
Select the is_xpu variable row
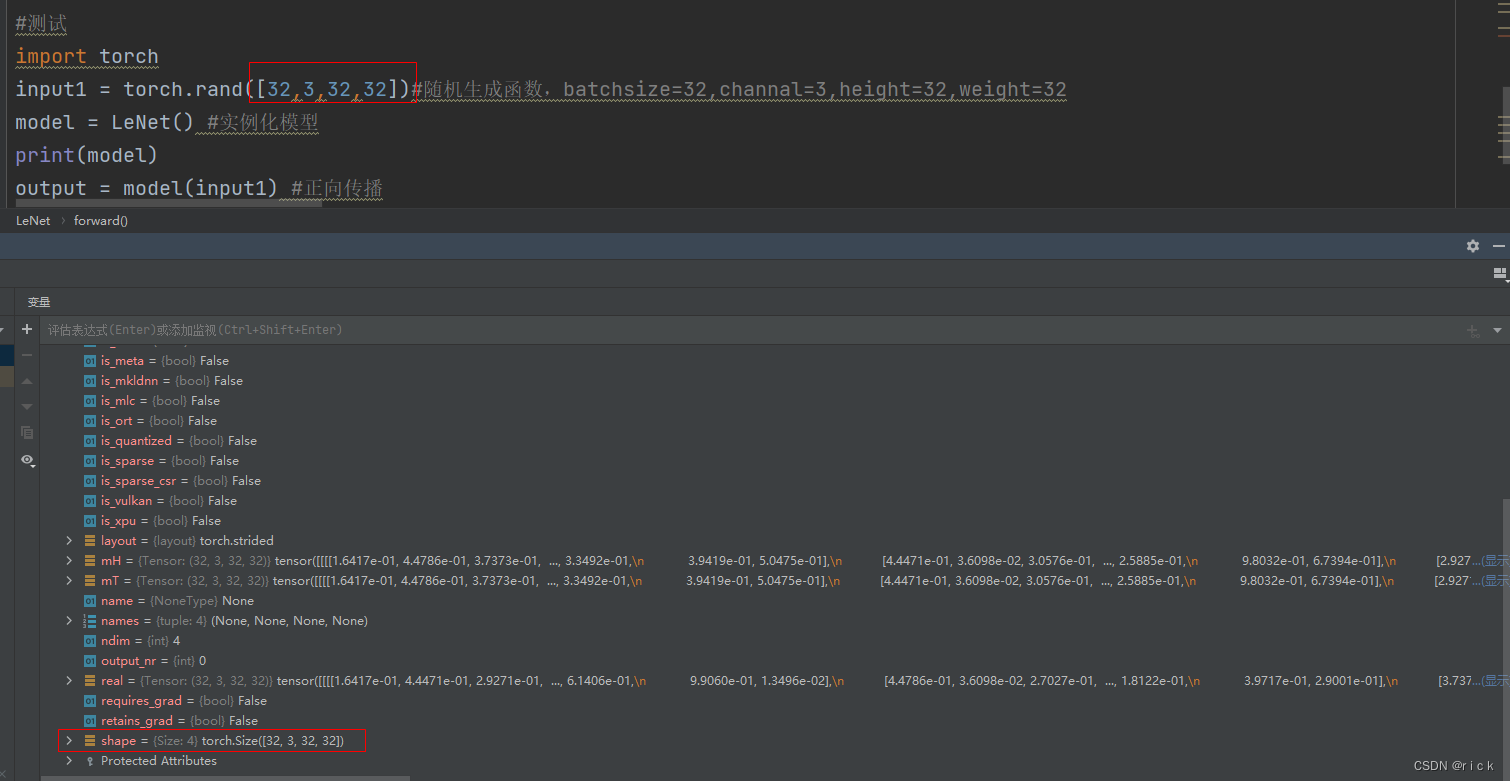[x=152, y=521]
